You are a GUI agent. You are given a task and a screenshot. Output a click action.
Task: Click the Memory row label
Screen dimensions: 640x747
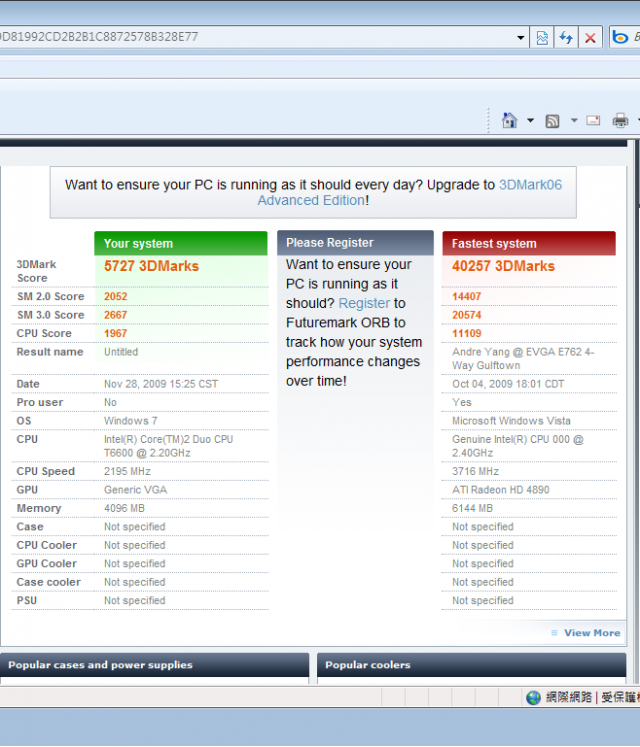click(39, 508)
